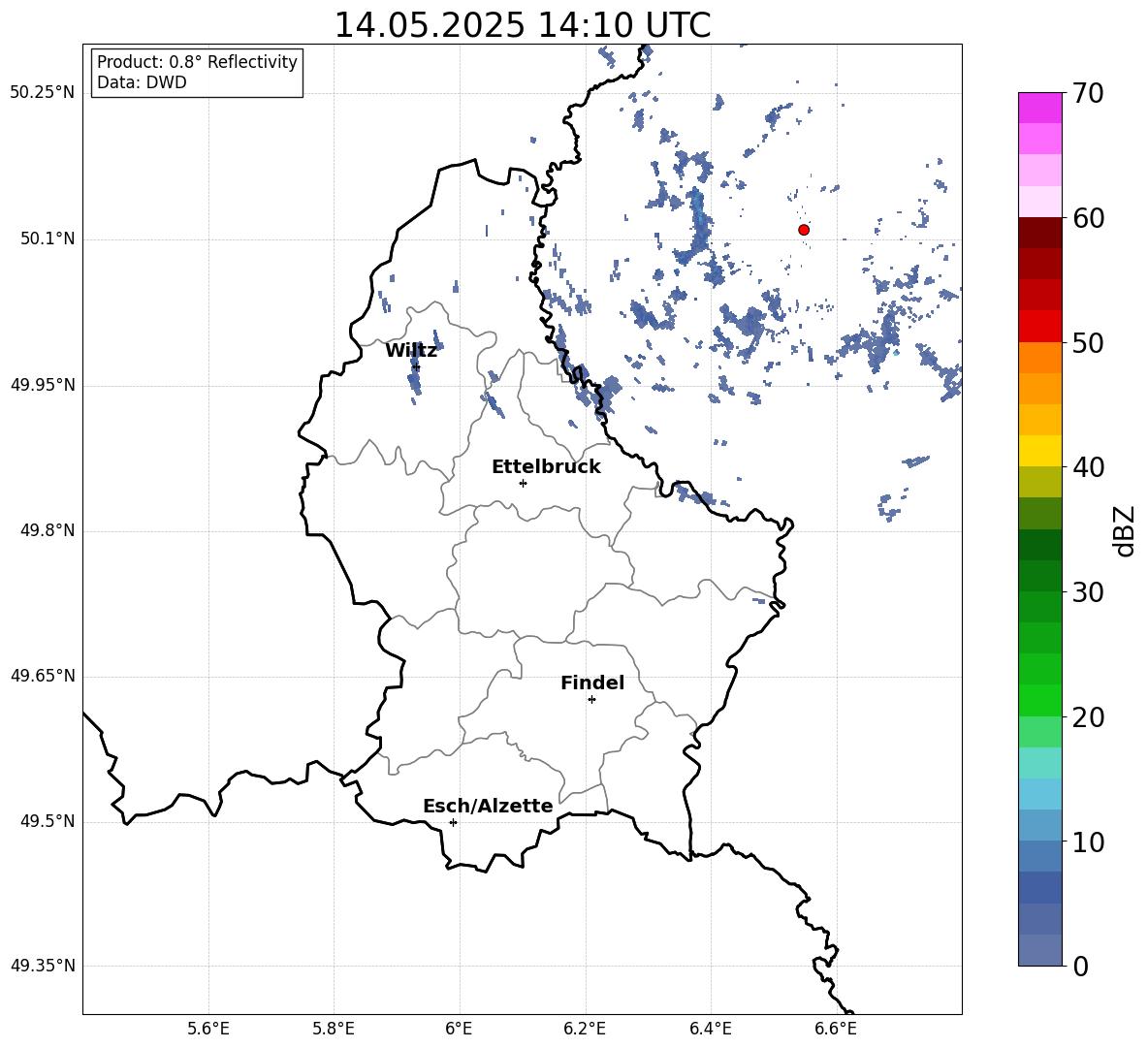This screenshot has height=1048, width=1148.
Task: Click the Ettelbruck city label
Action: point(546,467)
